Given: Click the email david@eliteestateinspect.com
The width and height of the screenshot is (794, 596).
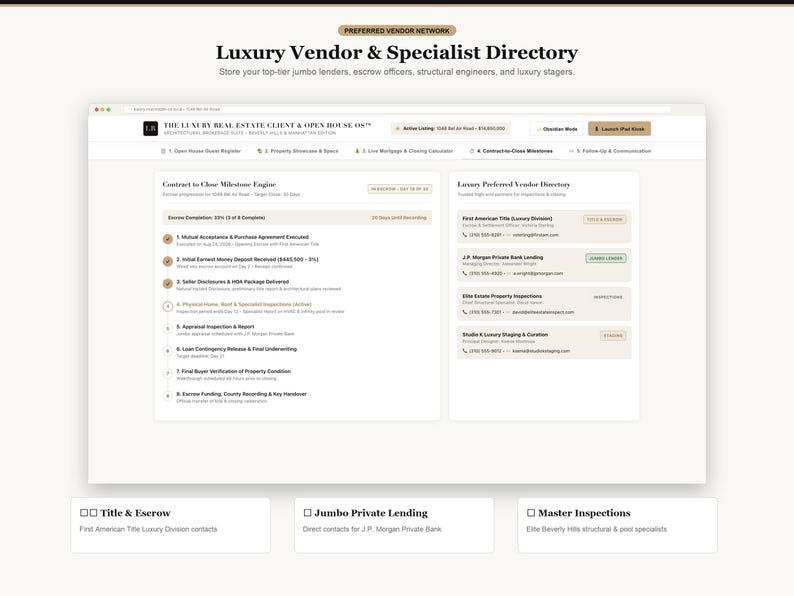Looking at the screenshot, I should (543, 312).
